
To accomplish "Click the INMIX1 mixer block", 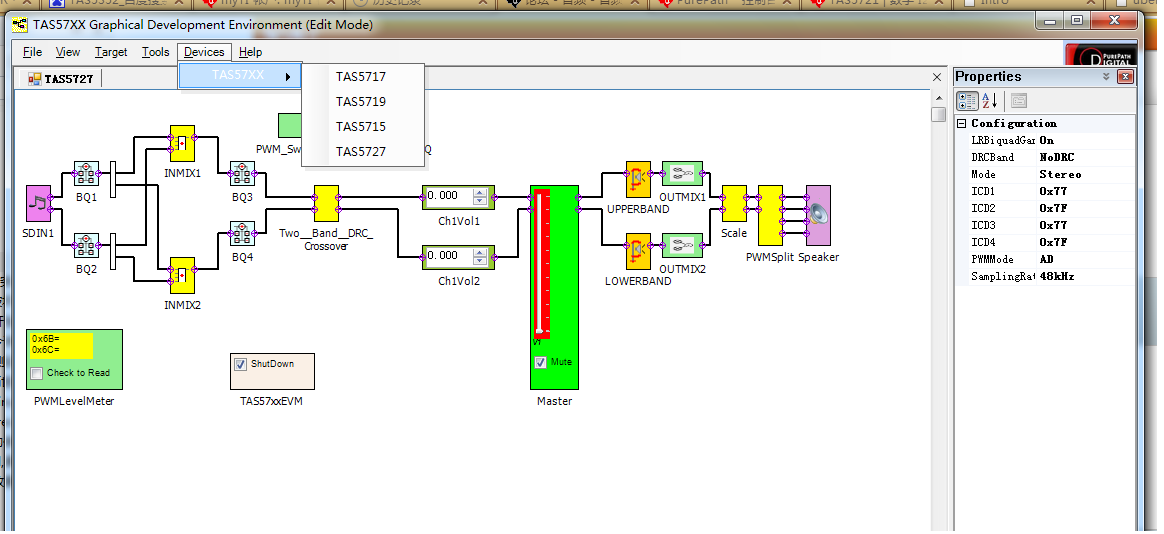I will 183,143.
